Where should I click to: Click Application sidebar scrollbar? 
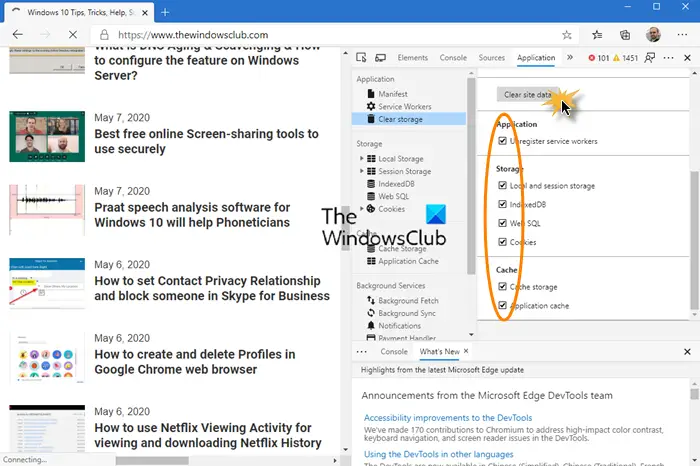471,176
